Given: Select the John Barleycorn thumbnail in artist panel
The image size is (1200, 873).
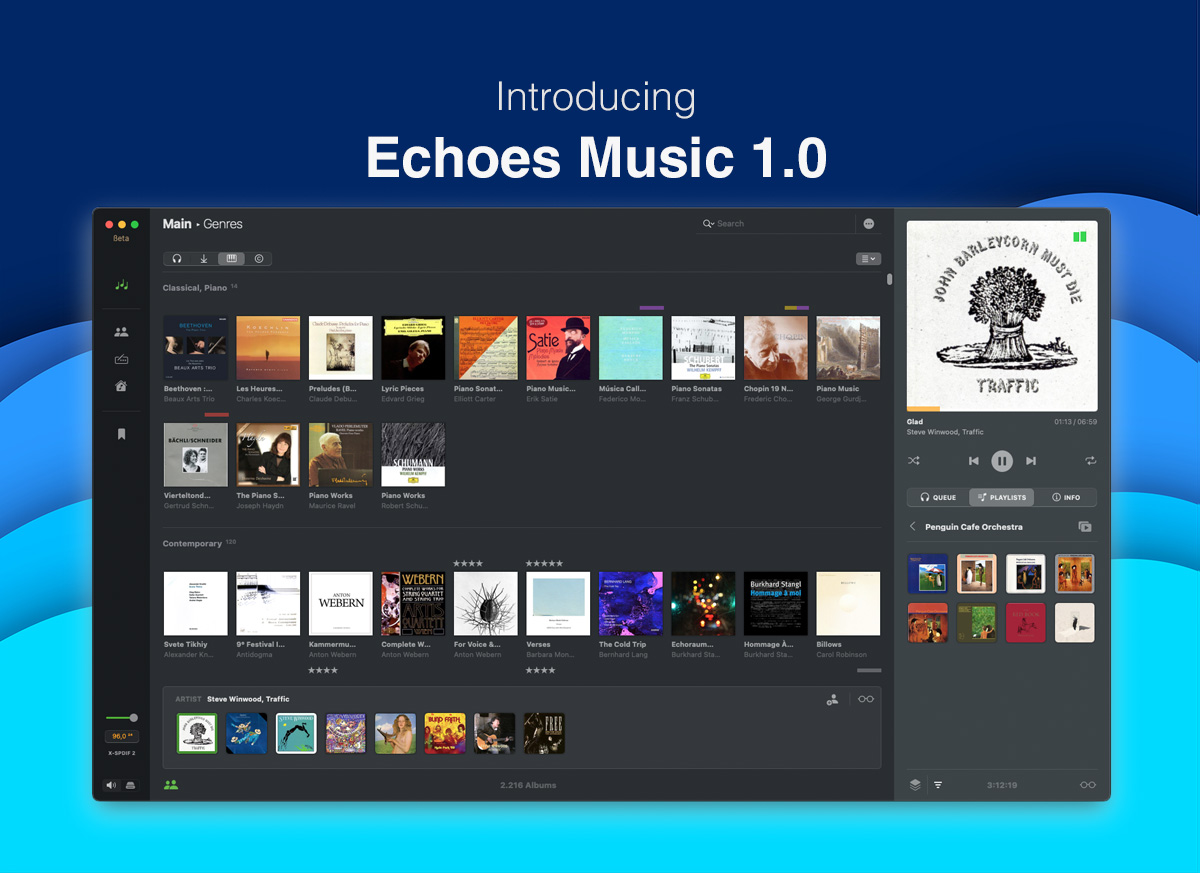Looking at the screenshot, I should [x=197, y=733].
